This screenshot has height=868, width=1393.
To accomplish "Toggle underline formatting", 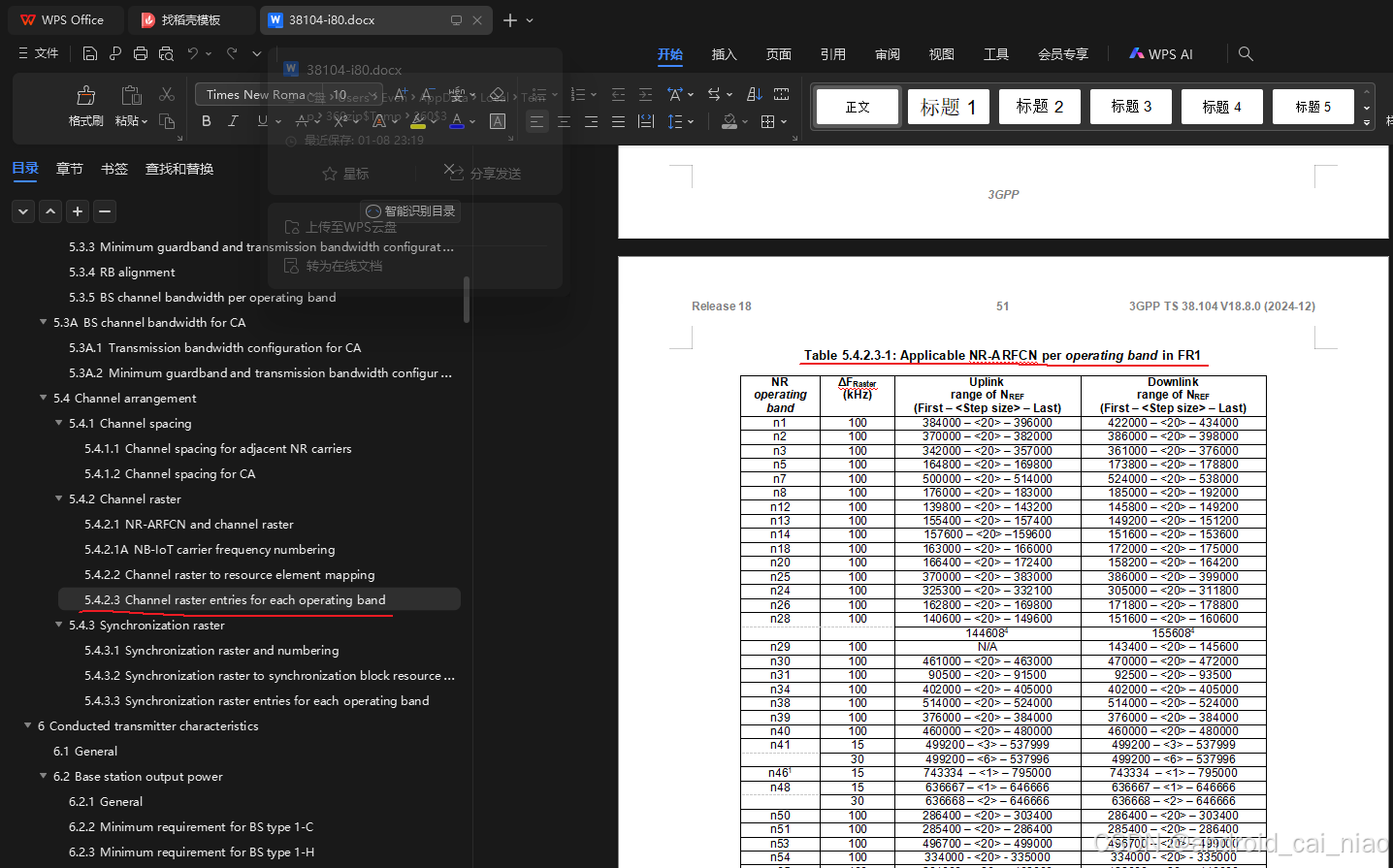I will (262, 121).
